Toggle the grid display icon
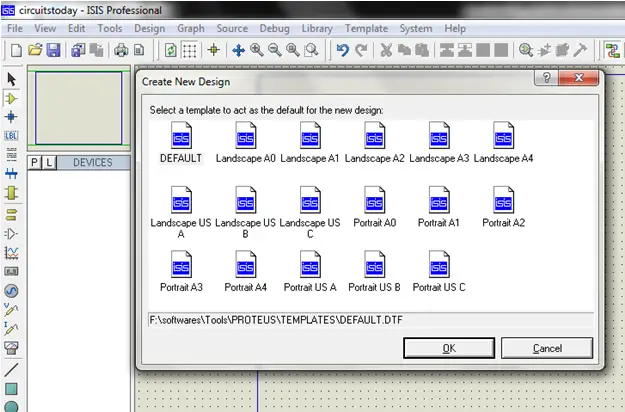 [x=189, y=50]
